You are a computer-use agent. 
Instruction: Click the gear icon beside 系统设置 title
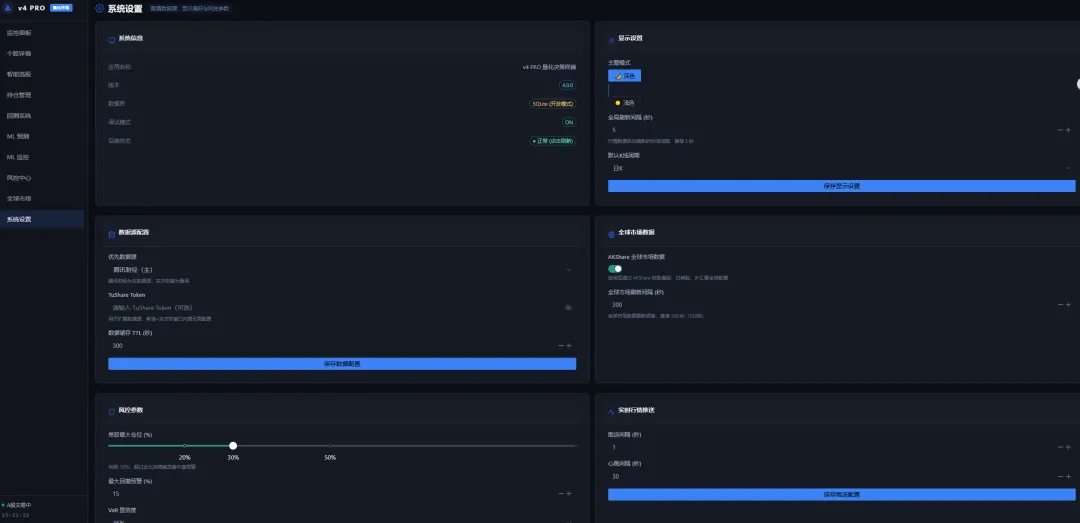[99, 9]
